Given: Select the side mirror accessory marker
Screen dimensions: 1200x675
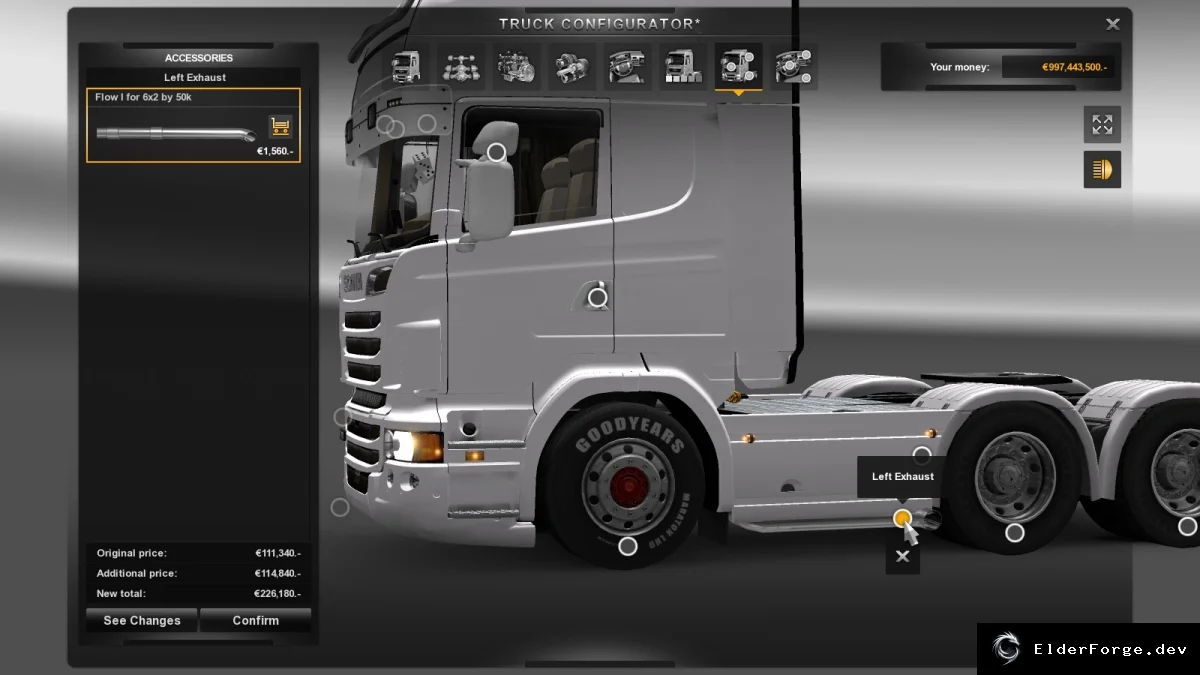Looking at the screenshot, I should click(496, 152).
